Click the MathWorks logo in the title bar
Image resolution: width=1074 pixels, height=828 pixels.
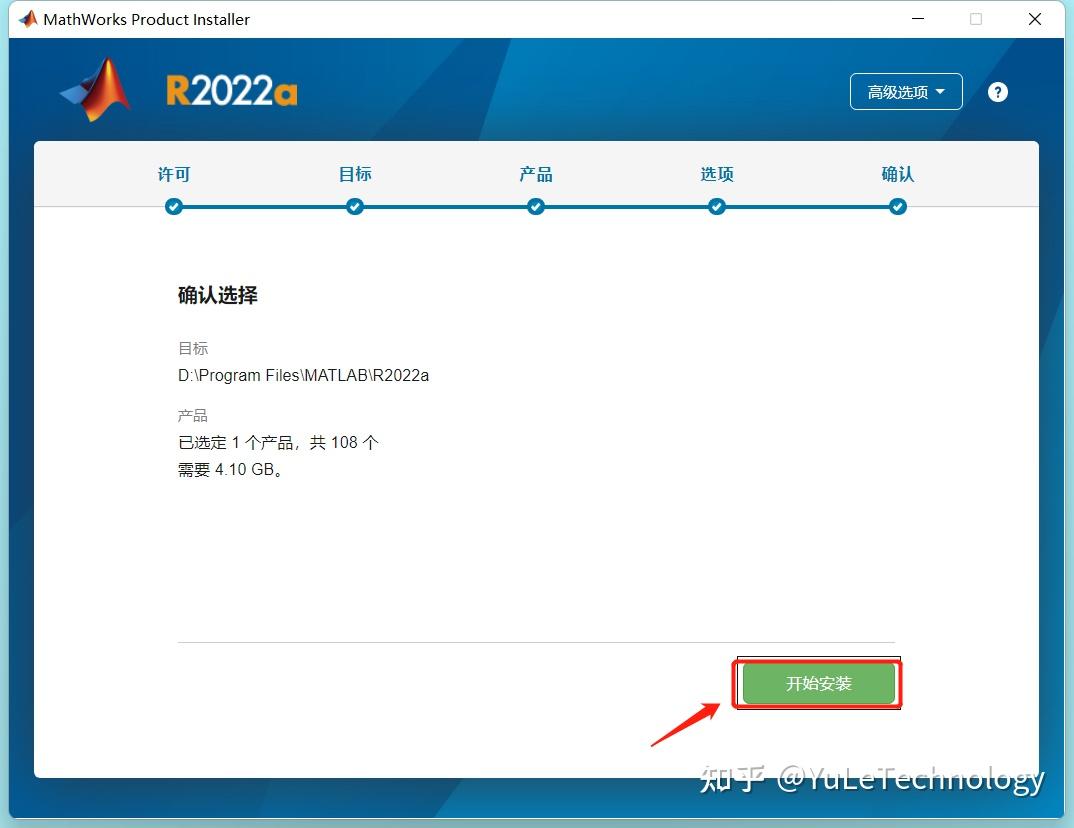[x=27, y=18]
